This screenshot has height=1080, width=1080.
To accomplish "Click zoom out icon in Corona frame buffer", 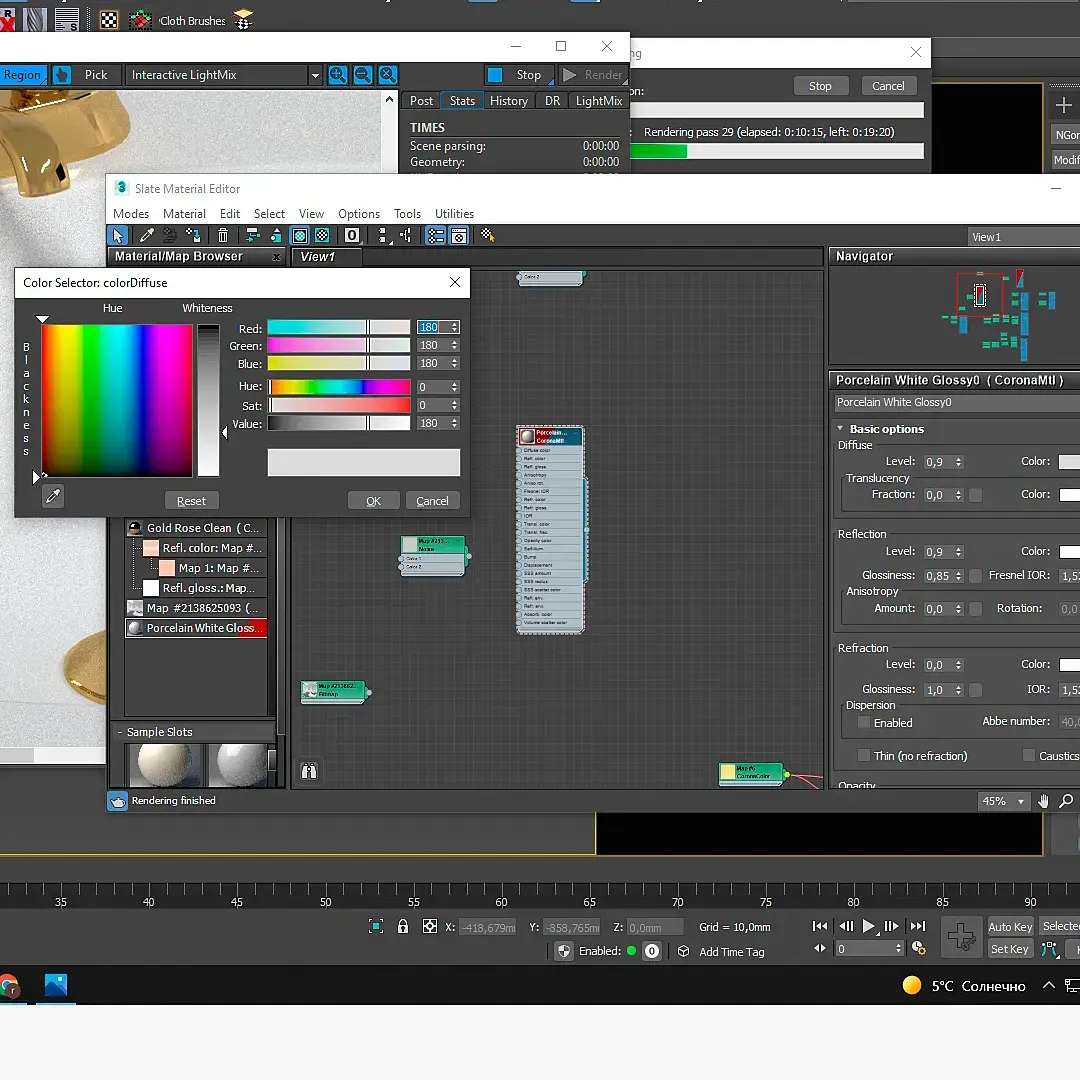I will click(x=362, y=74).
